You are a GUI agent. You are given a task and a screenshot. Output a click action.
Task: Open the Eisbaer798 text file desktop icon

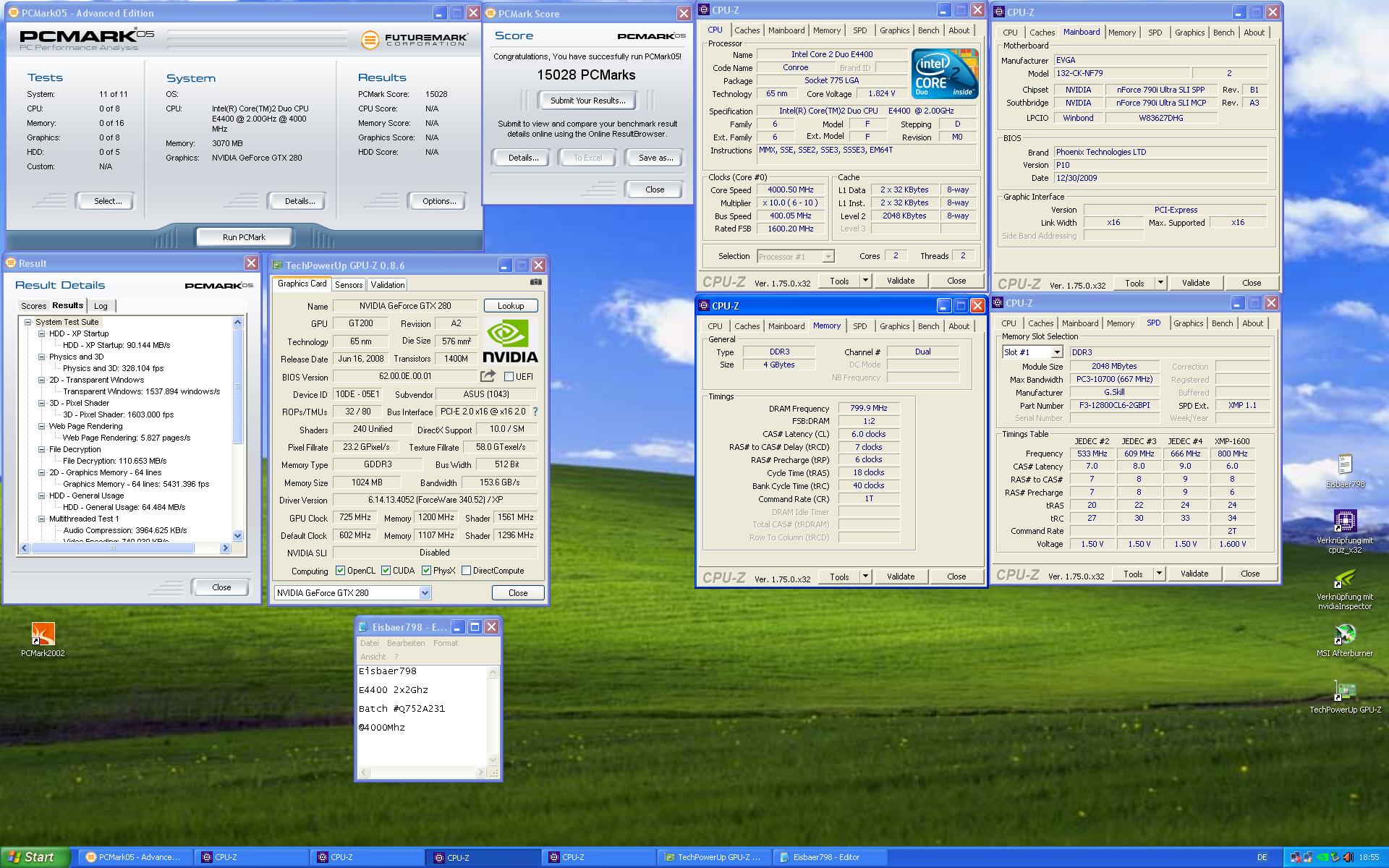1345,471
